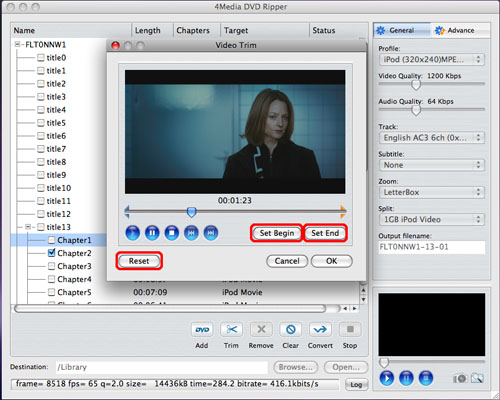Click the preview player seek slider handle

[x=384, y=362]
